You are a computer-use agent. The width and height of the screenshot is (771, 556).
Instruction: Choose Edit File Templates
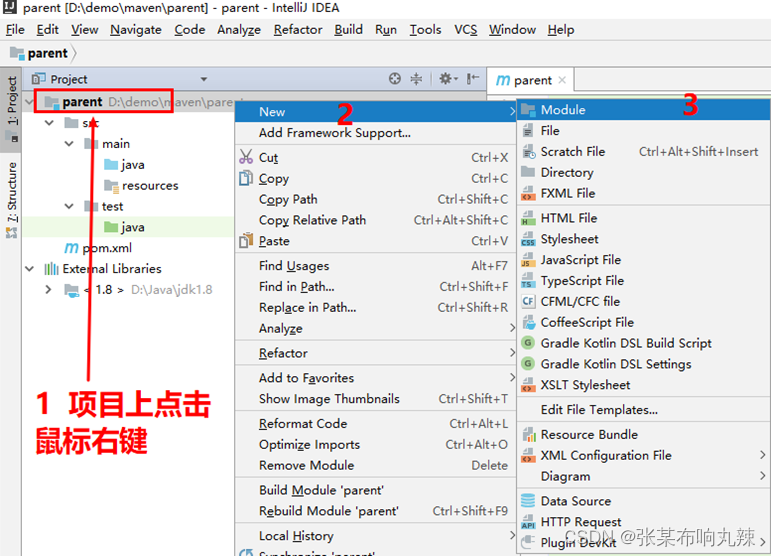(643, 410)
